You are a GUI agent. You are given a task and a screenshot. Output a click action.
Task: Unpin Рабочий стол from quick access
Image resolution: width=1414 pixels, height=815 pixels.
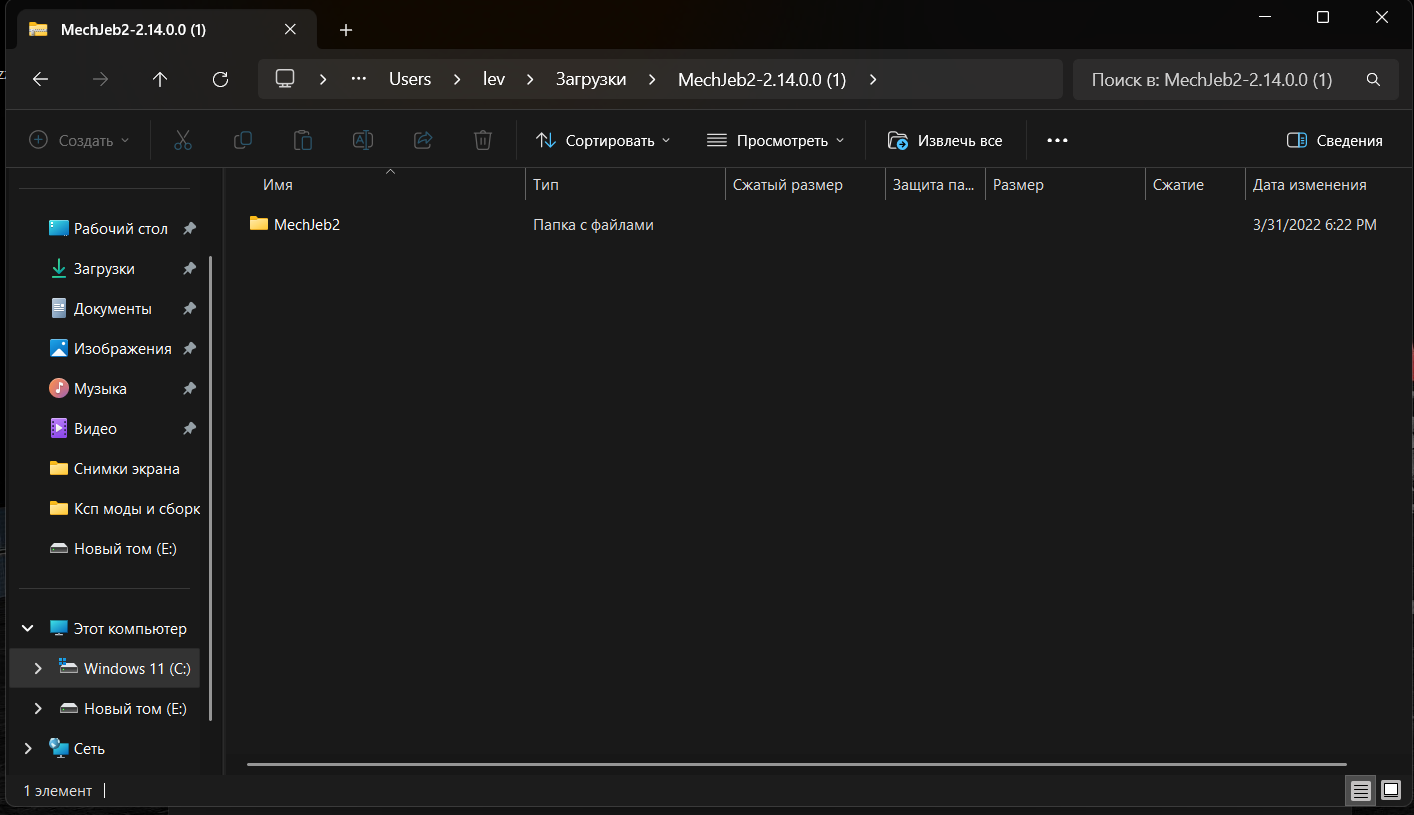pos(189,229)
